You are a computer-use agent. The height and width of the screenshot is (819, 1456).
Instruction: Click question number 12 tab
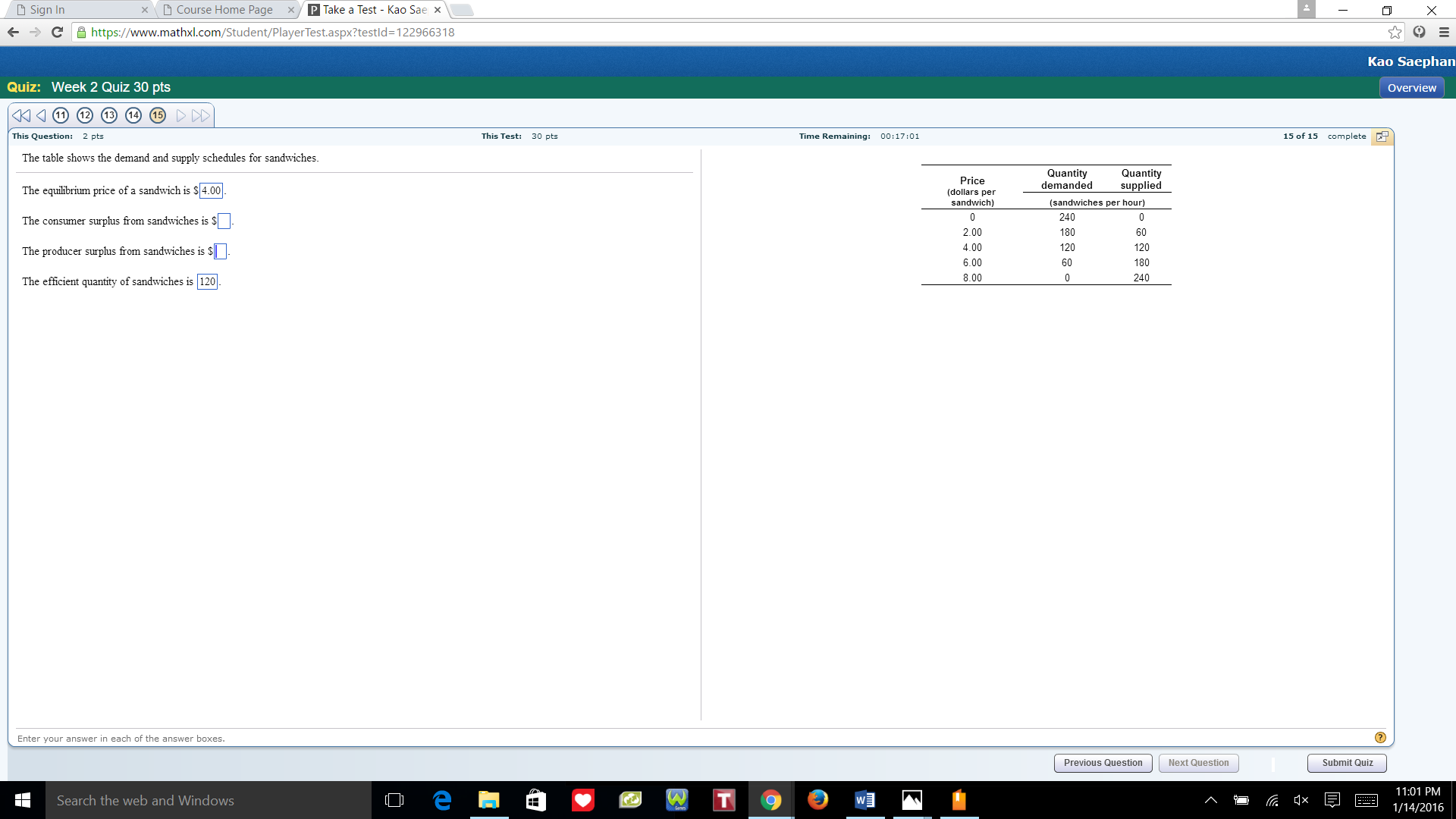84,115
